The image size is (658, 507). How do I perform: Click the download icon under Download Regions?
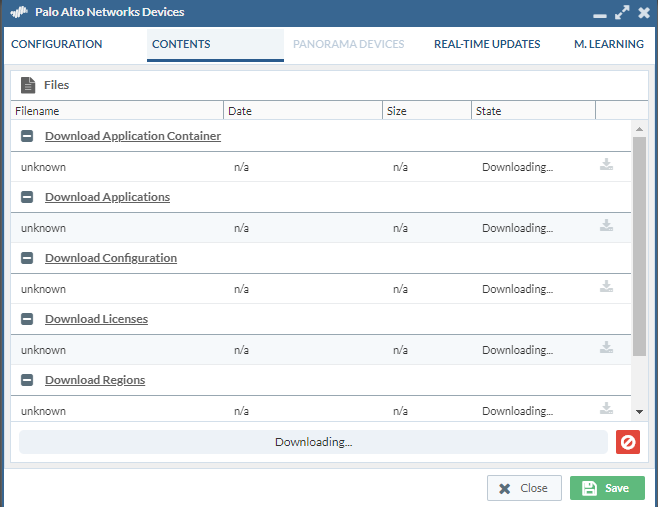[x=606, y=408]
